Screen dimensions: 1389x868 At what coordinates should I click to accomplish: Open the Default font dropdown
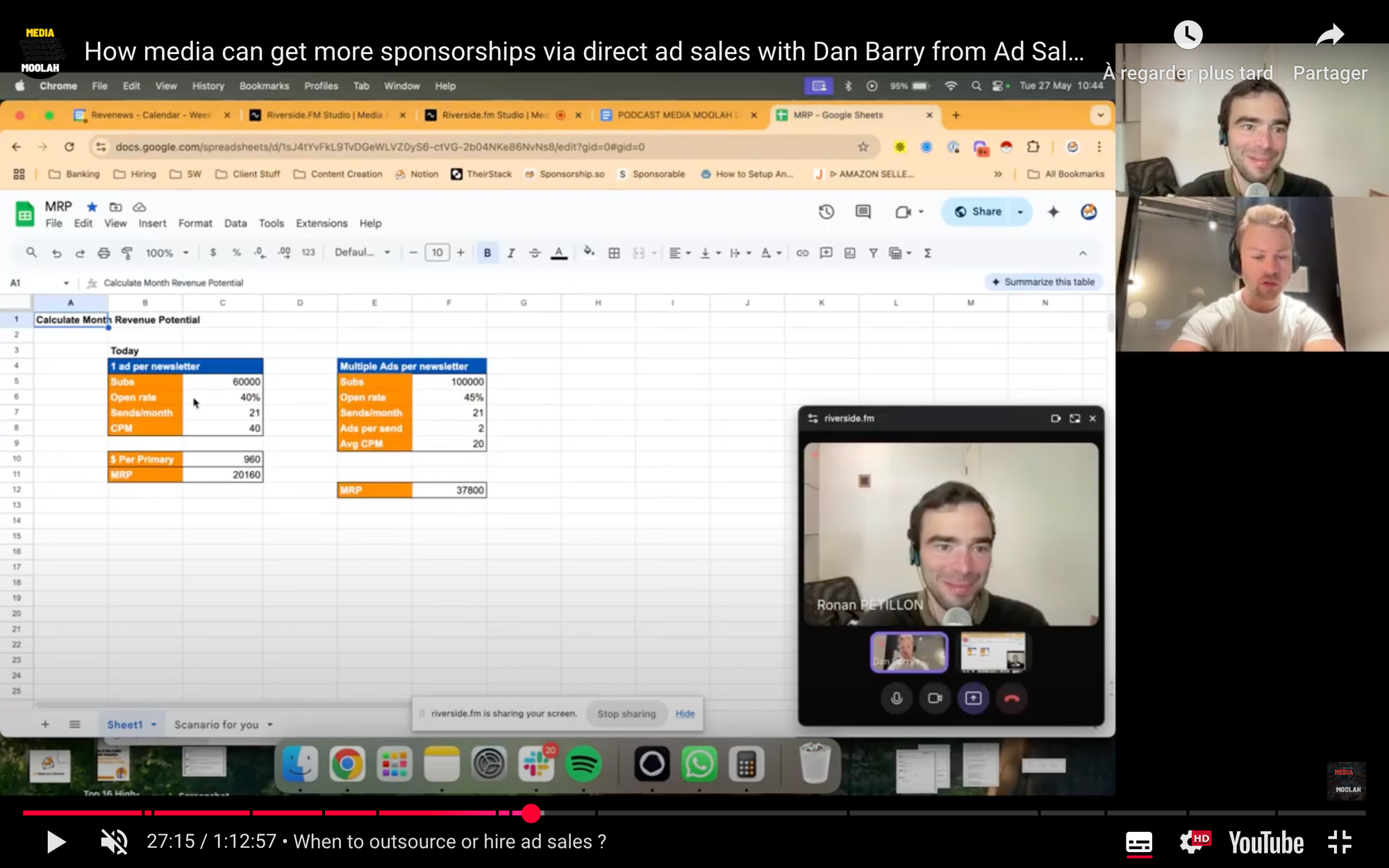coord(362,253)
